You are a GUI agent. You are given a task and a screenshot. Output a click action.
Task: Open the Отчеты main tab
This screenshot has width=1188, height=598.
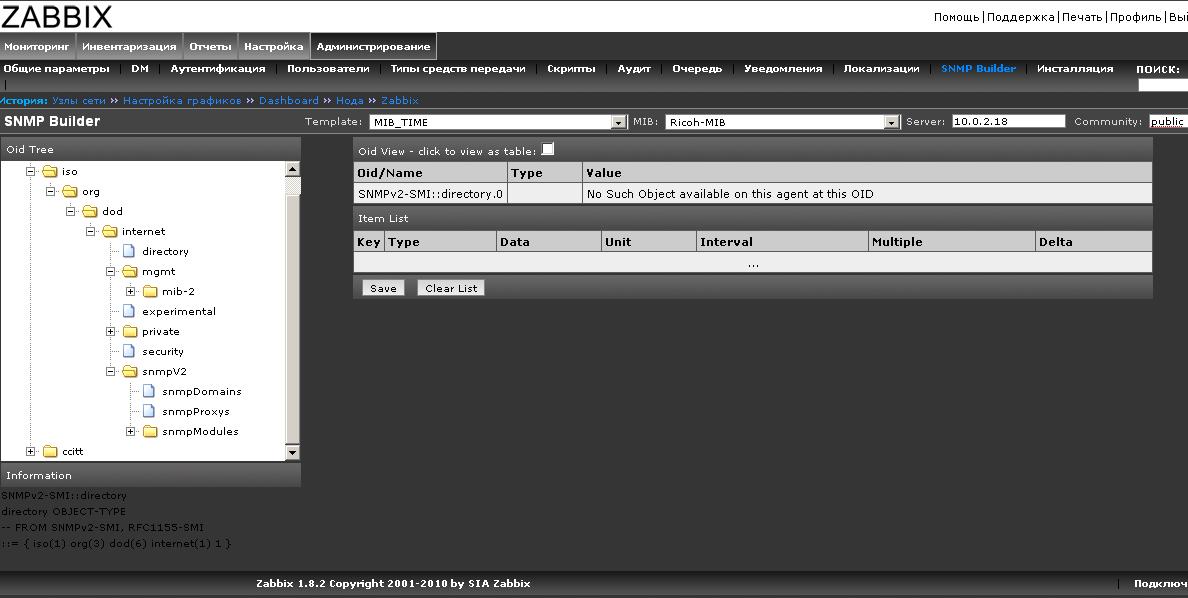pos(211,46)
